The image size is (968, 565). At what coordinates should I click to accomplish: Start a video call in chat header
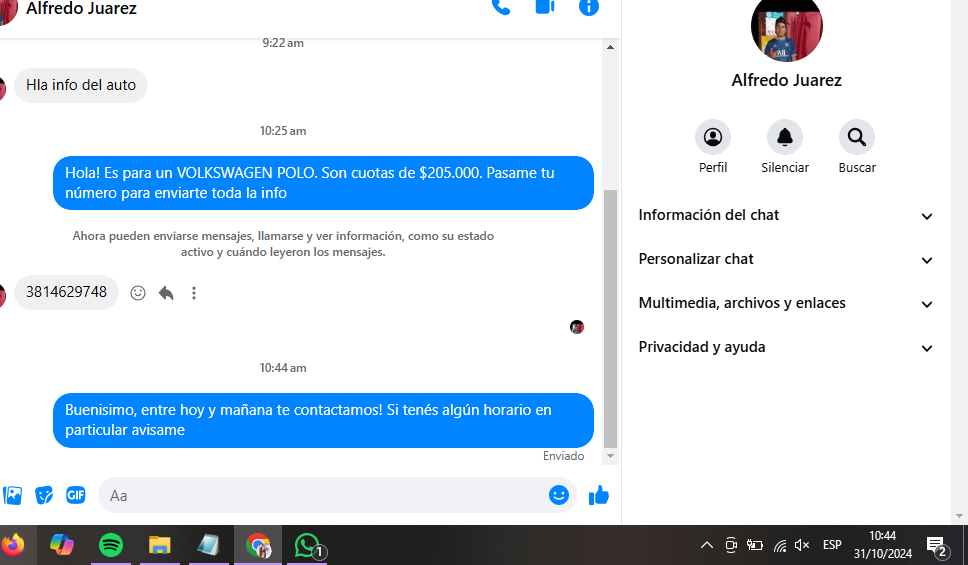(545, 7)
